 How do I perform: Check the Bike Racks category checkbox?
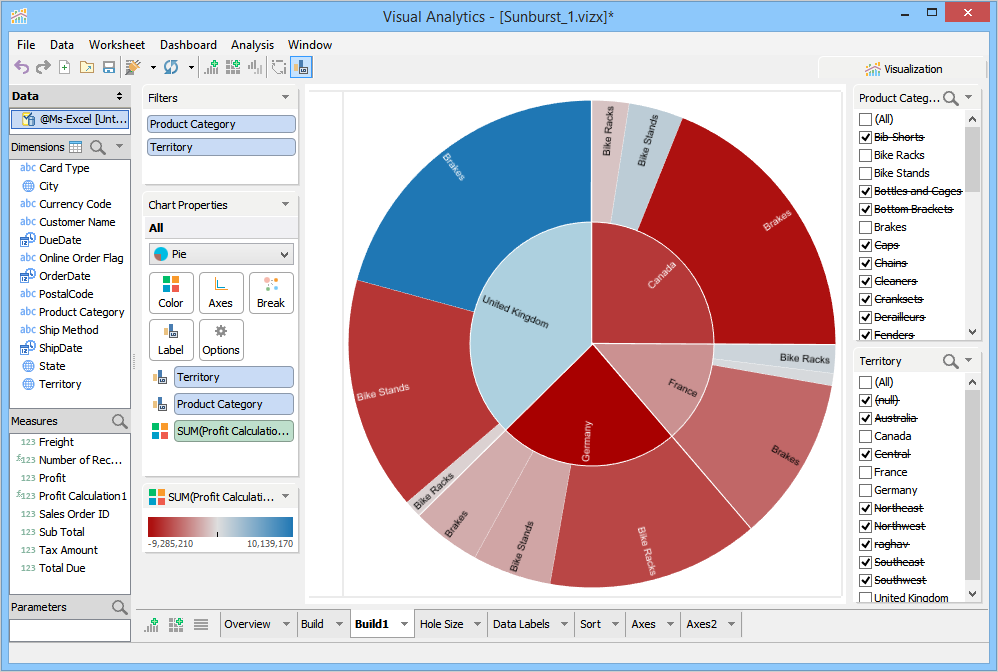coord(865,155)
